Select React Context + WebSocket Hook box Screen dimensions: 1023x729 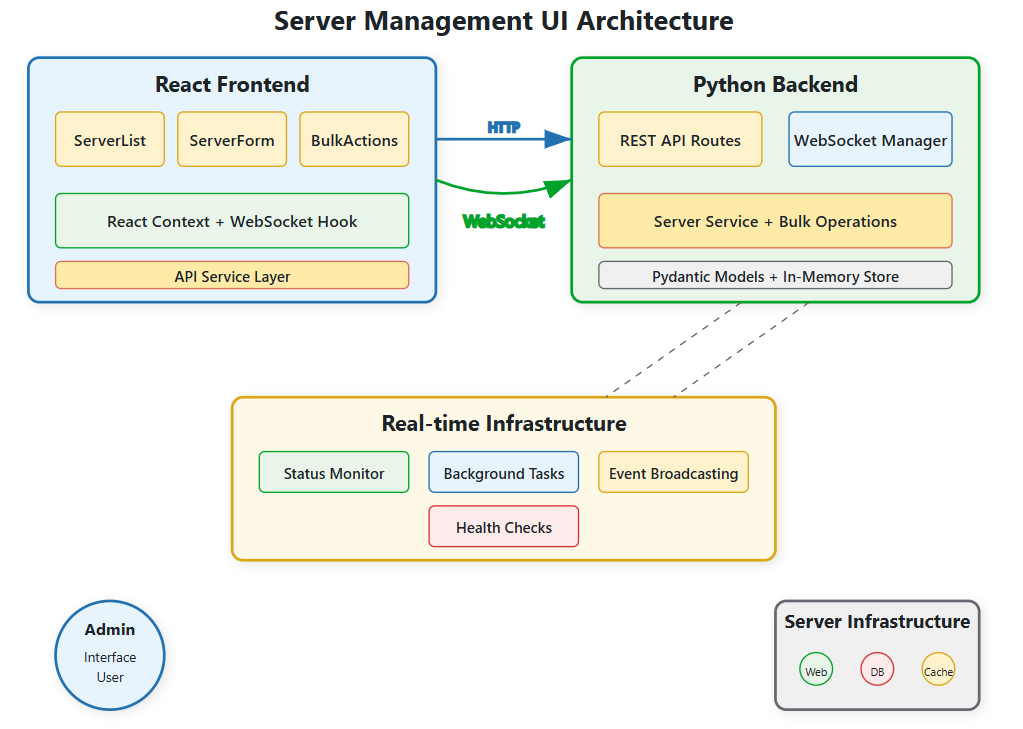pyautogui.click(x=232, y=221)
